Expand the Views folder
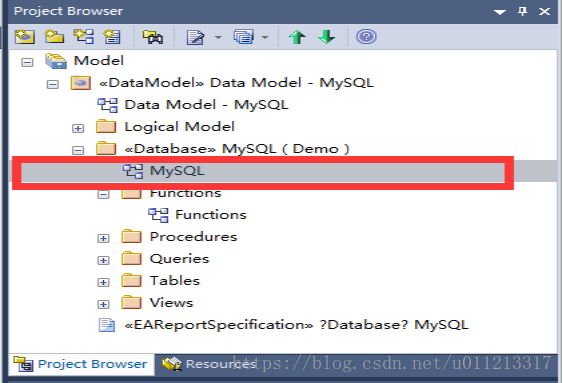The width and height of the screenshot is (563, 383). click(x=103, y=304)
